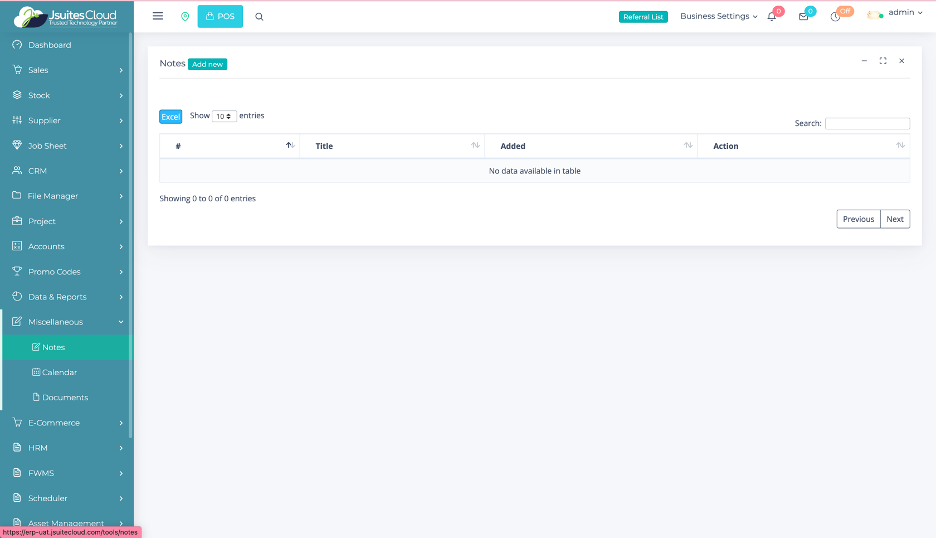Expand the Sales sidebar menu
Image resolution: width=936 pixels, height=538 pixels.
66,70
